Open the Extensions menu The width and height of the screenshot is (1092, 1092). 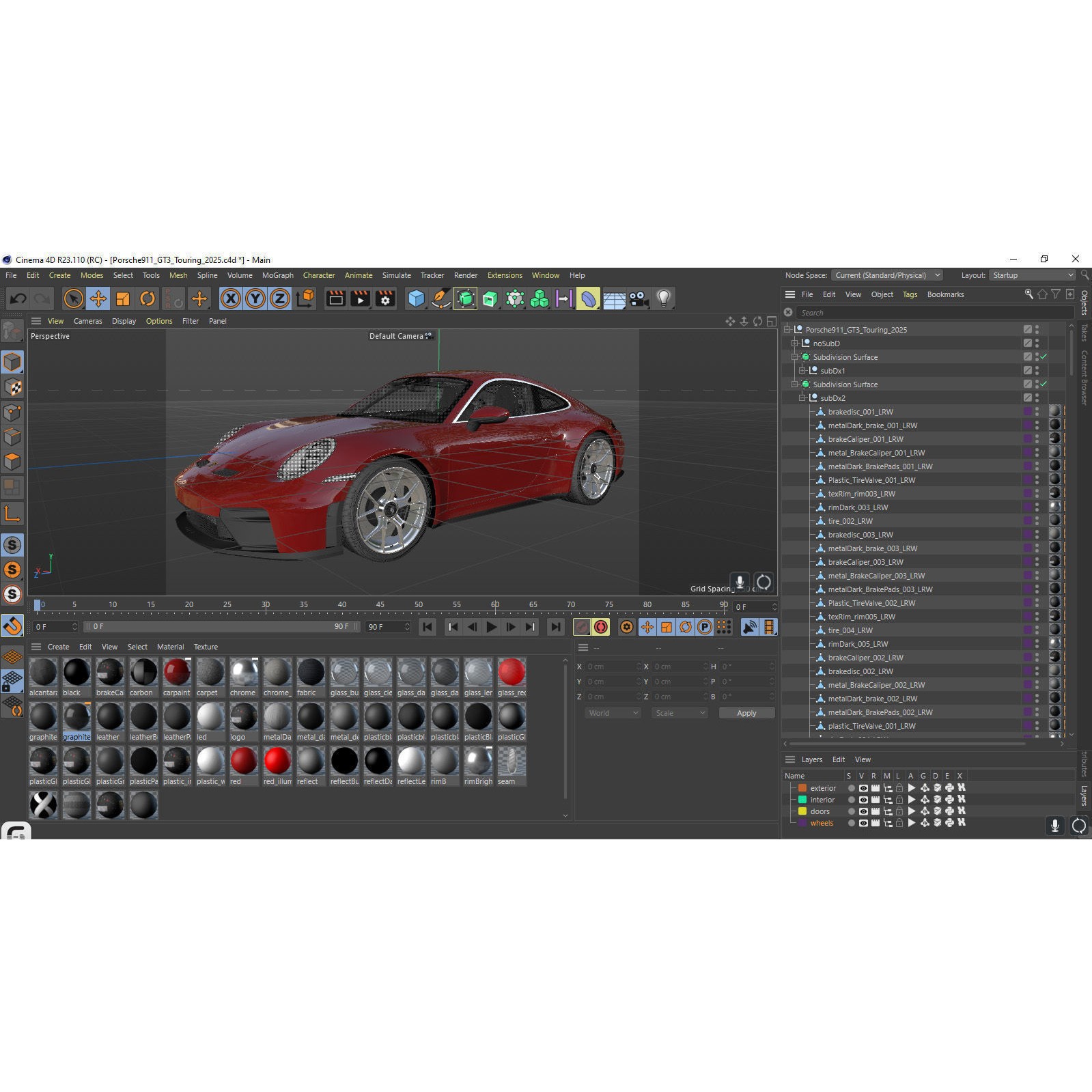click(505, 275)
